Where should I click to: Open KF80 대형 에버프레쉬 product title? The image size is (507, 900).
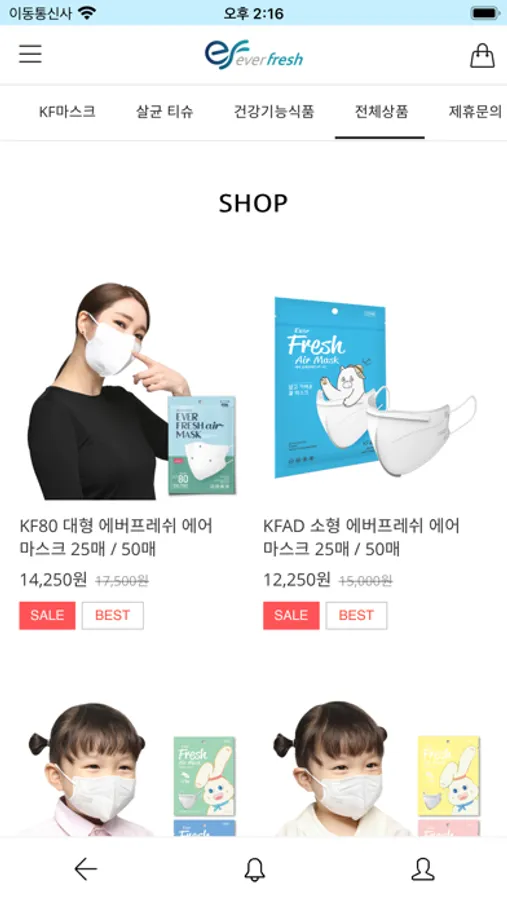point(116,537)
